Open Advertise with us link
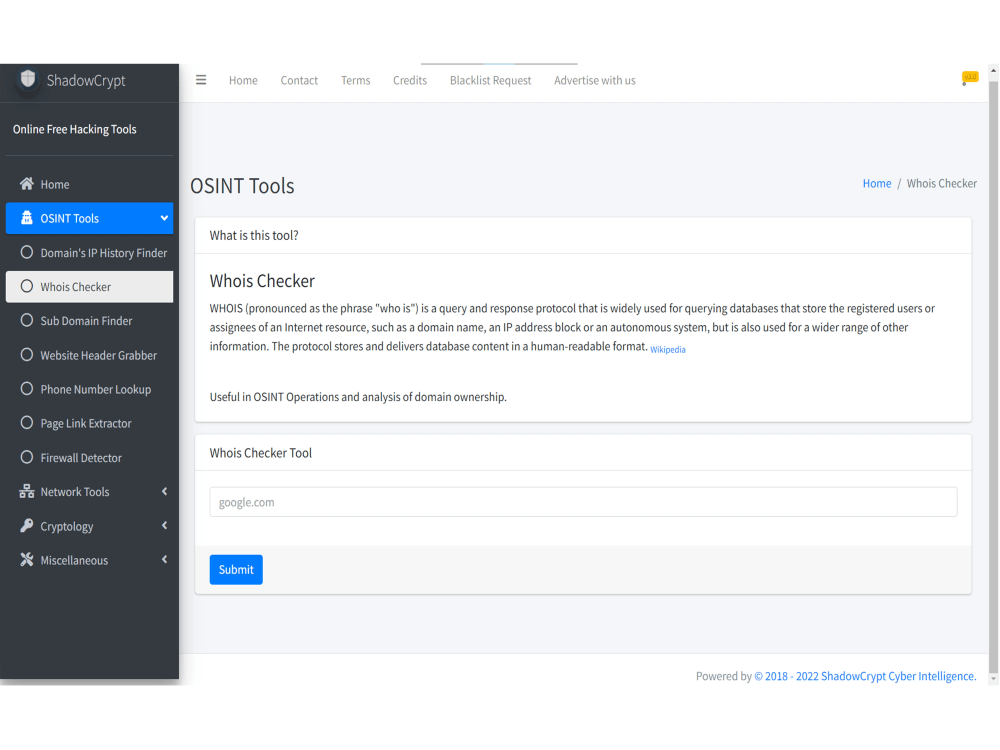1000x750 pixels. click(x=594, y=80)
